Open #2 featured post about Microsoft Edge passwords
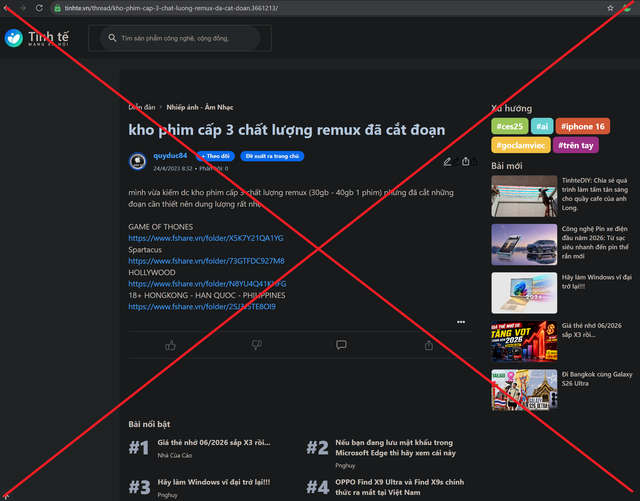The image size is (640, 501). (396, 448)
